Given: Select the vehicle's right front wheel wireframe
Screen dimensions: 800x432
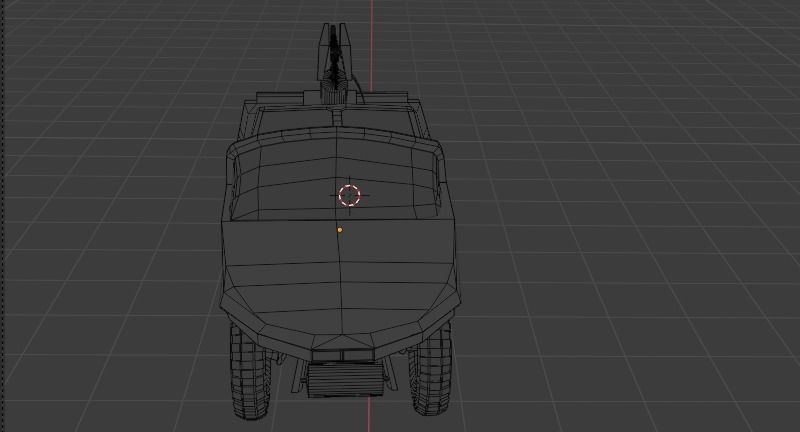Looking at the screenshot, I should click(x=431, y=368).
